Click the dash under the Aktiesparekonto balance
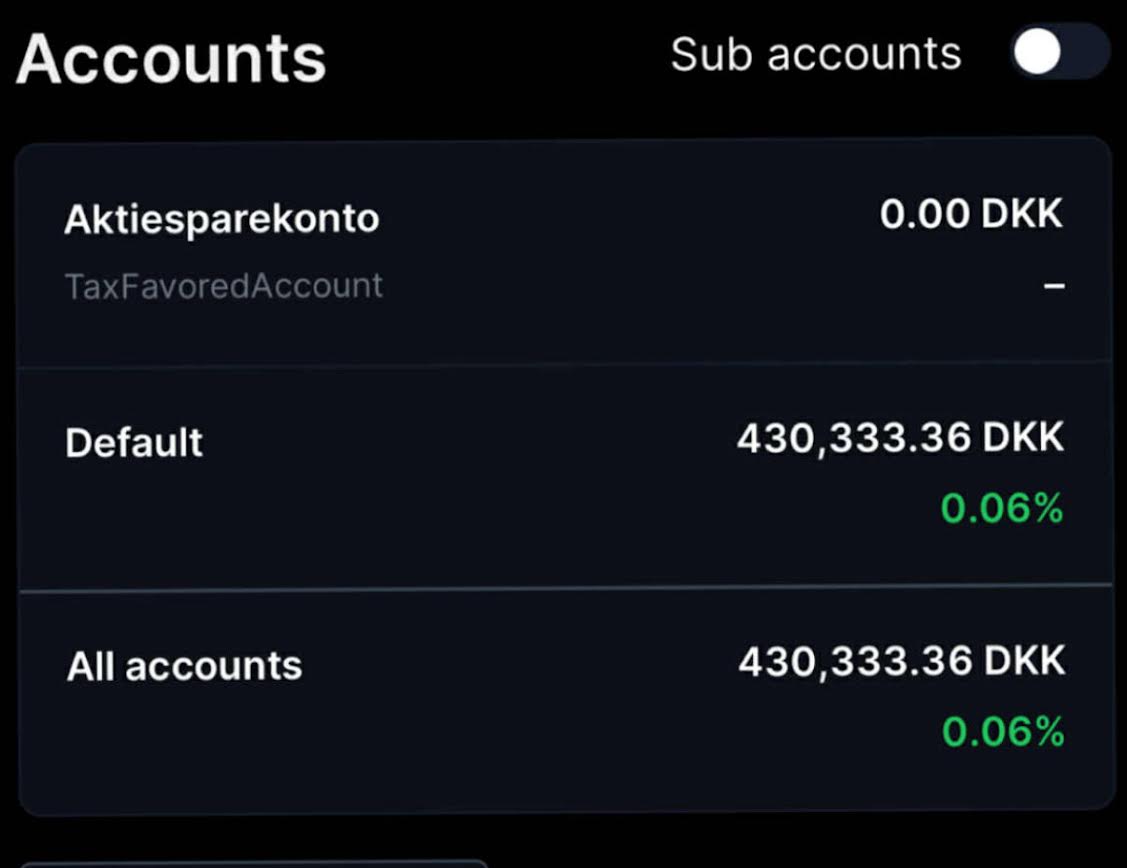Image resolution: width=1127 pixels, height=868 pixels. click(x=1053, y=286)
